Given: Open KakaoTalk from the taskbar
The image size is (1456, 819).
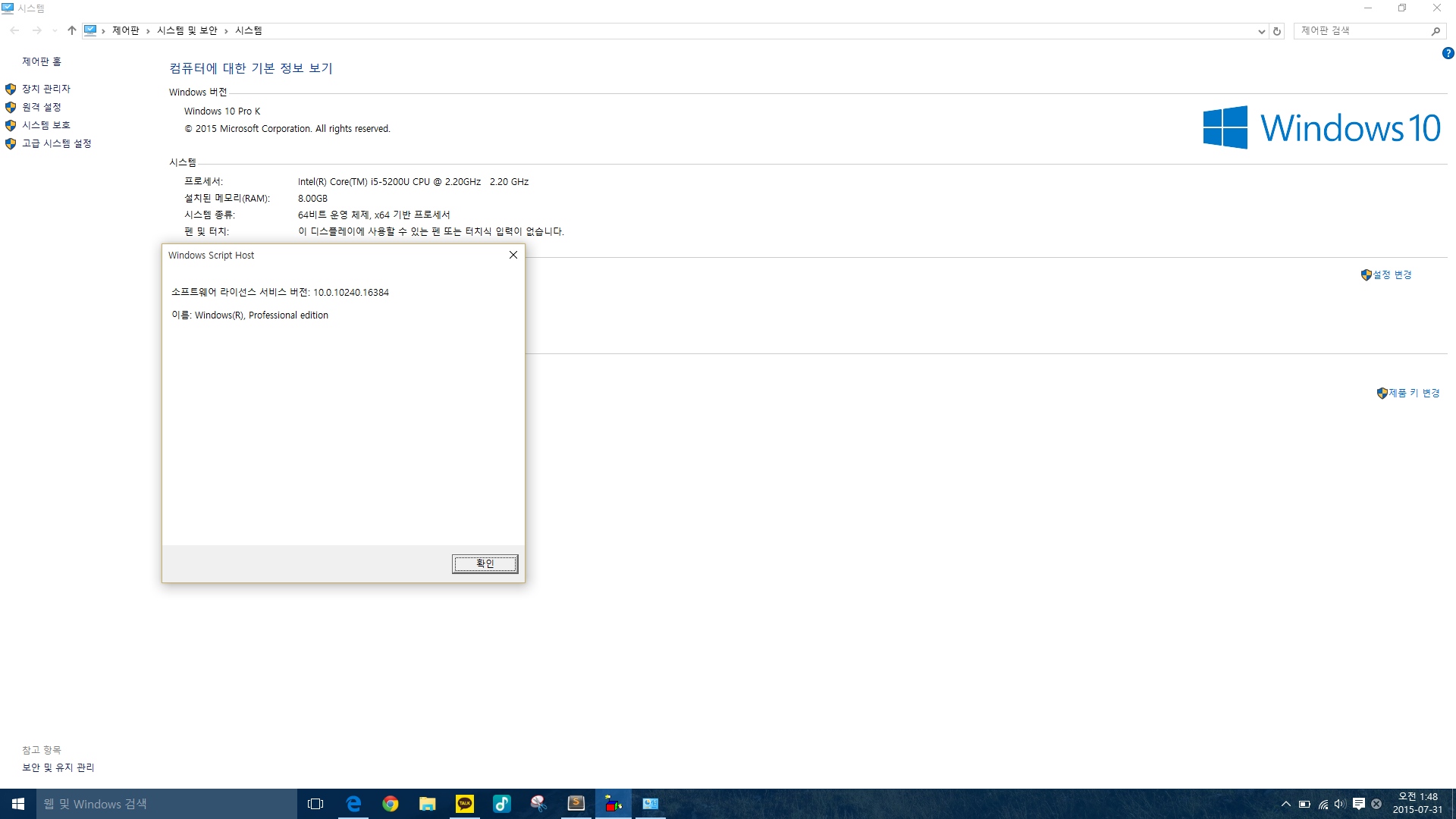Looking at the screenshot, I should click(465, 804).
